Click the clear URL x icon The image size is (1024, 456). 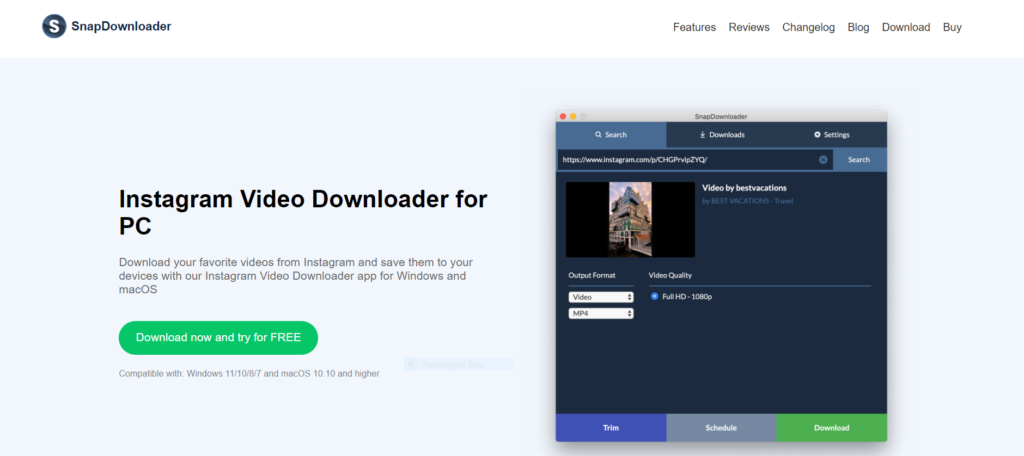click(x=823, y=159)
